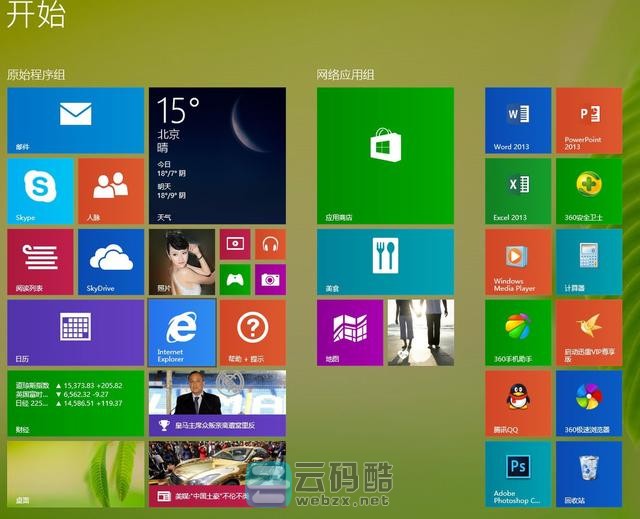The width and height of the screenshot is (640, 519).
Task: Open Adobe Photoshop tile
Action: pyautogui.click(x=518, y=474)
